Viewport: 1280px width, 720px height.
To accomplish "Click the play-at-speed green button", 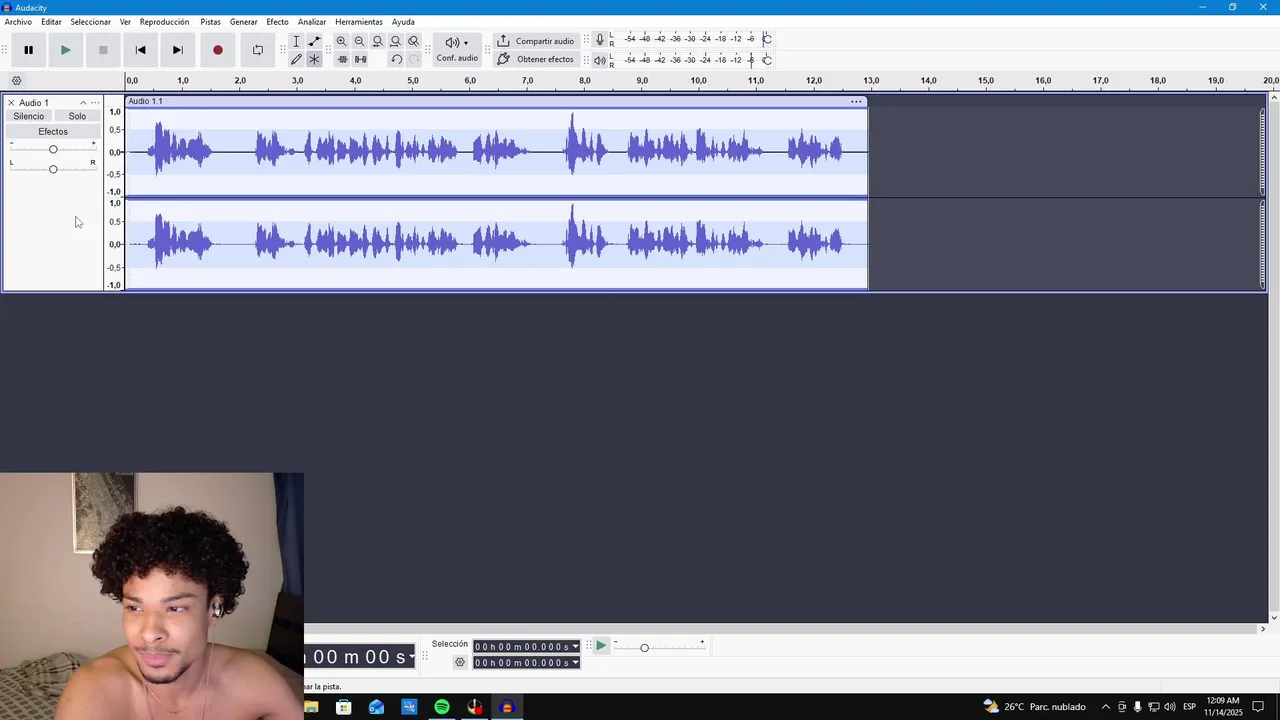I will [x=600, y=646].
